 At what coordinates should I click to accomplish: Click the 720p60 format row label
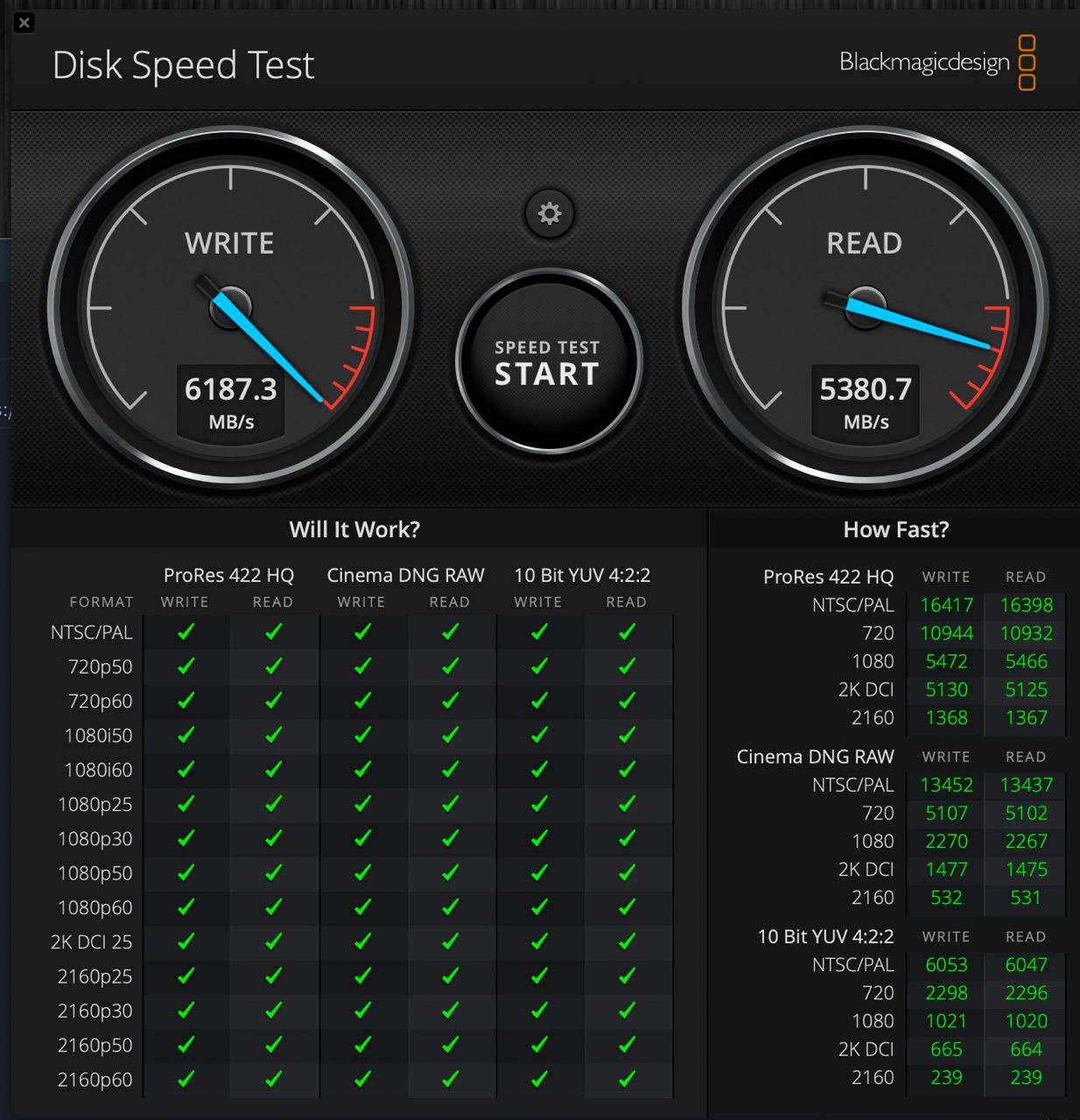coord(101,701)
